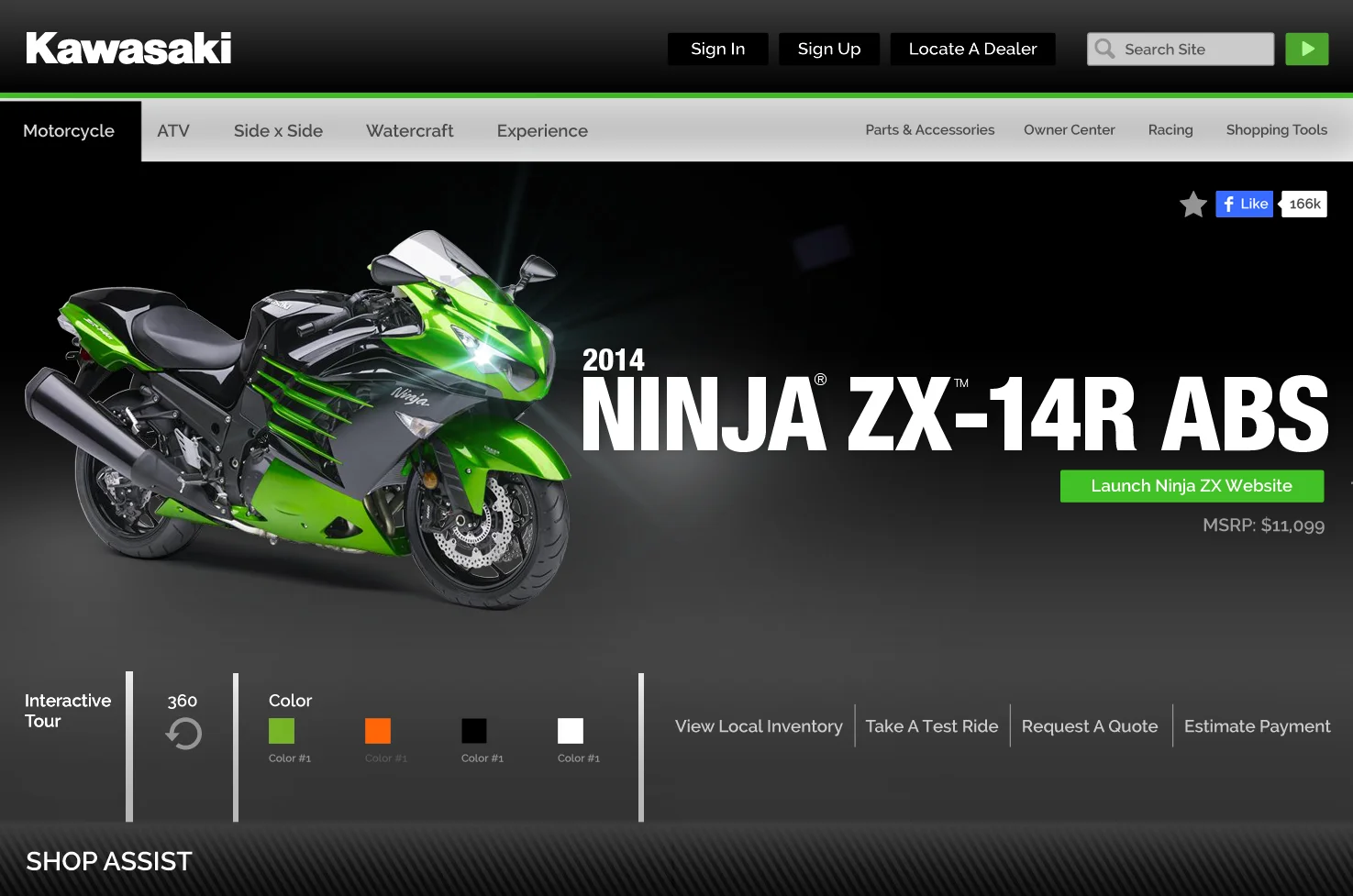1353x896 pixels.
Task: Select the ATV tab
Action: click(x=173, y=131)
